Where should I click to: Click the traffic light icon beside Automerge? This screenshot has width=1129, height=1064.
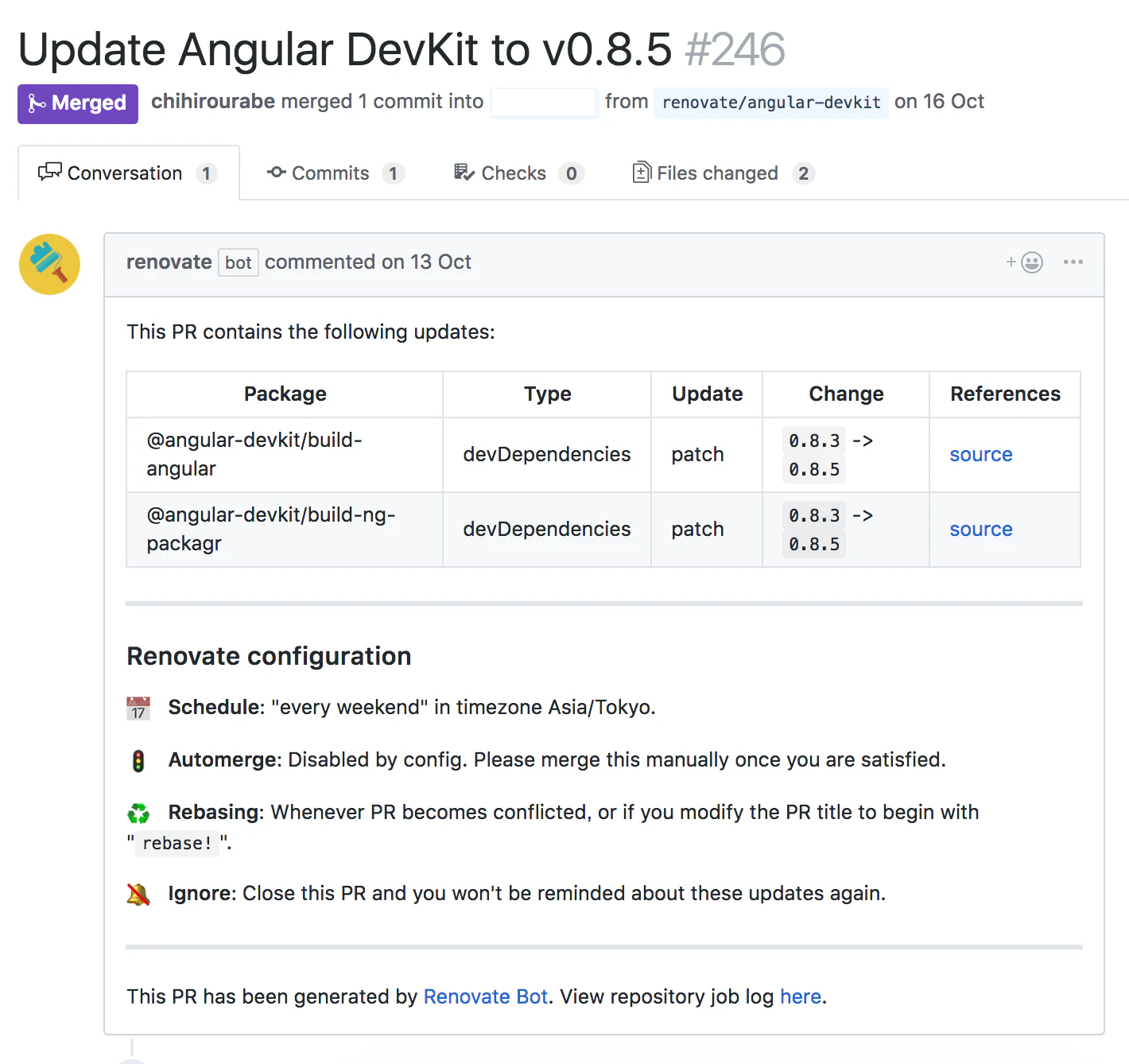[138, 761]
